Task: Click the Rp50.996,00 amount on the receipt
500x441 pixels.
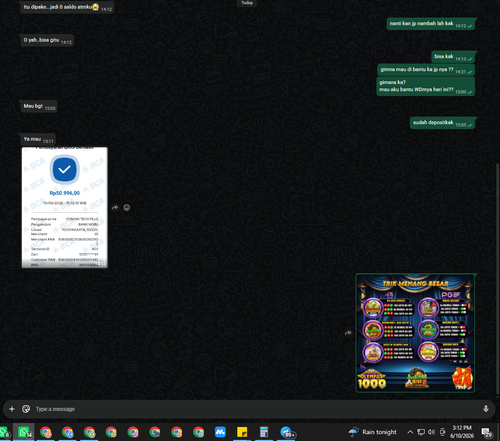Action: 65,193
